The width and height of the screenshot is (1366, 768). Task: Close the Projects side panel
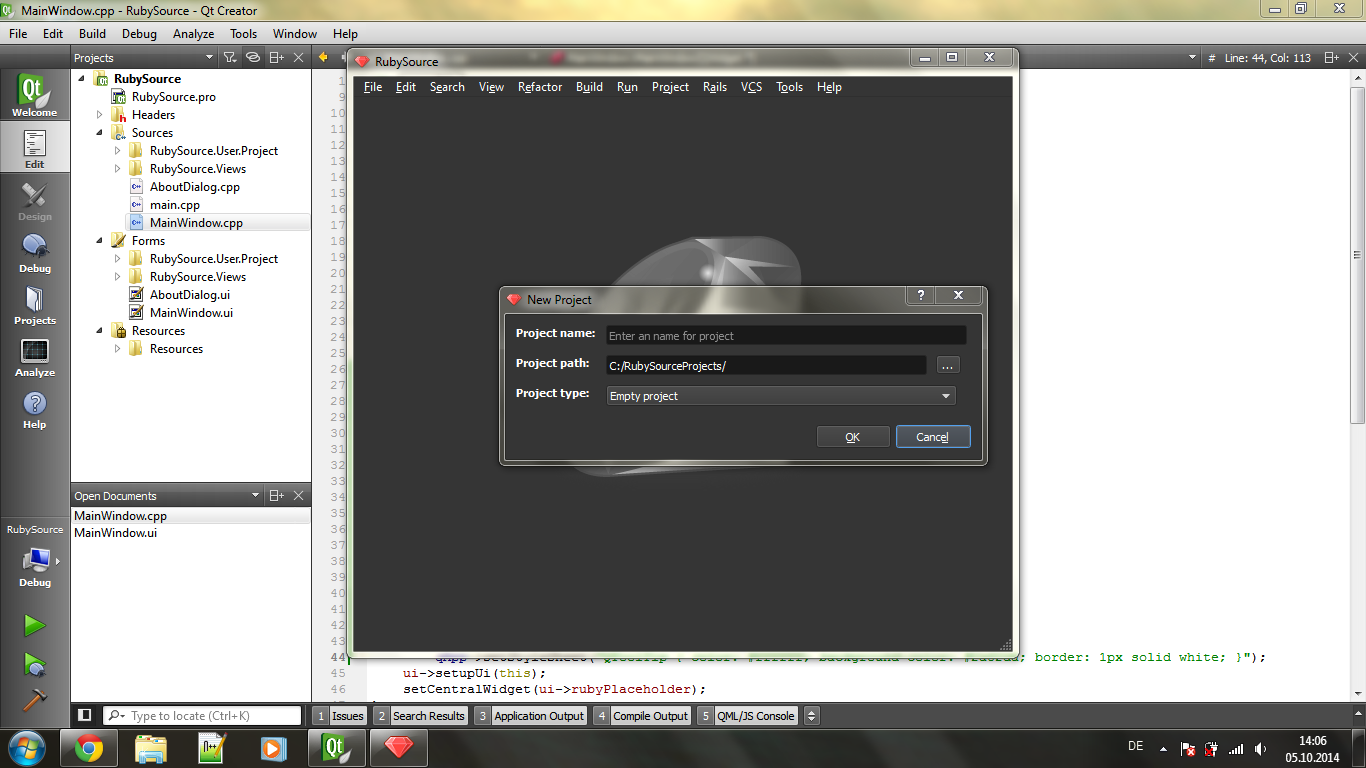coord(299,58)
